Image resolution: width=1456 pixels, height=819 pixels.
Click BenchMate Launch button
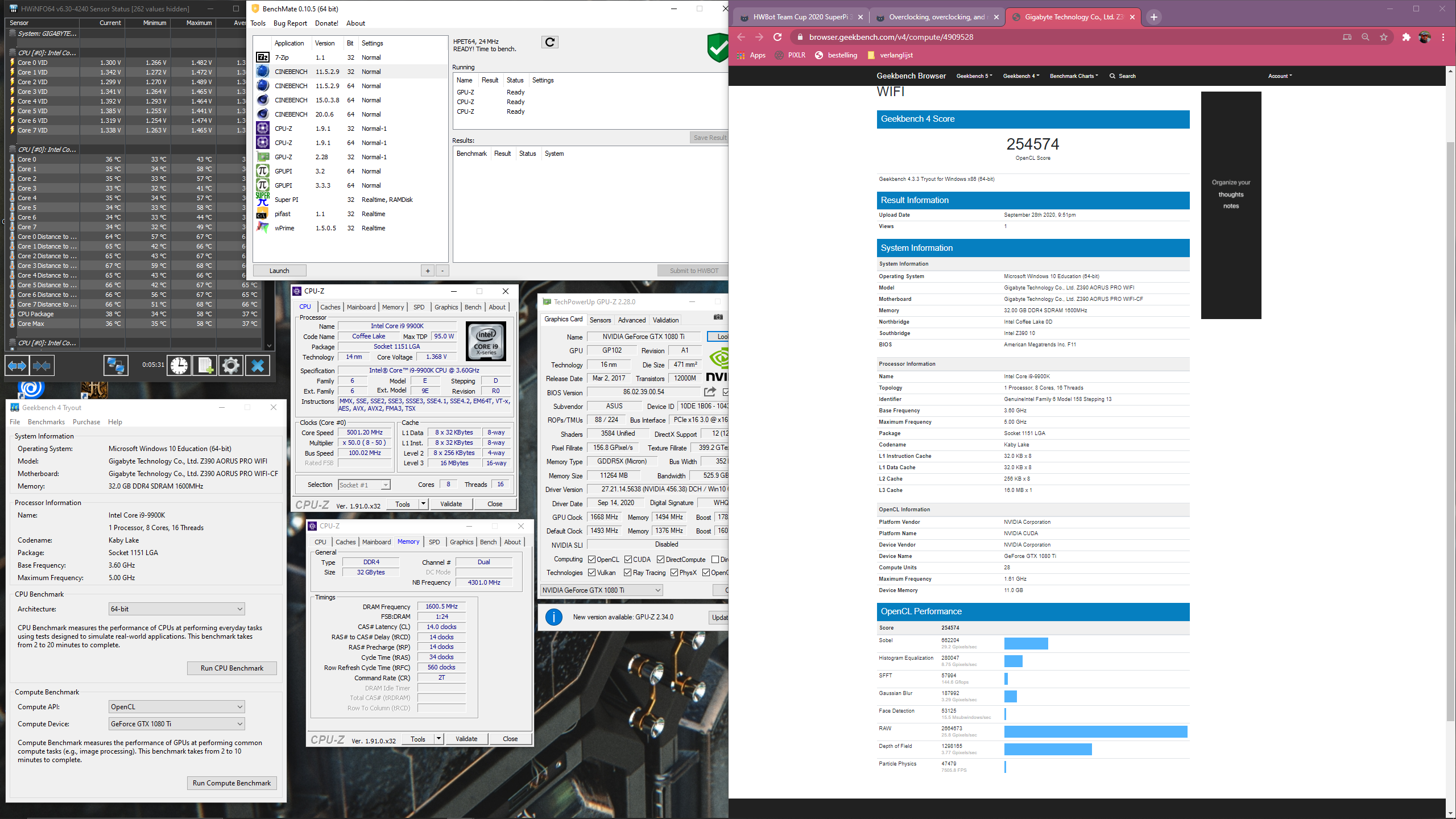(279, 271)
